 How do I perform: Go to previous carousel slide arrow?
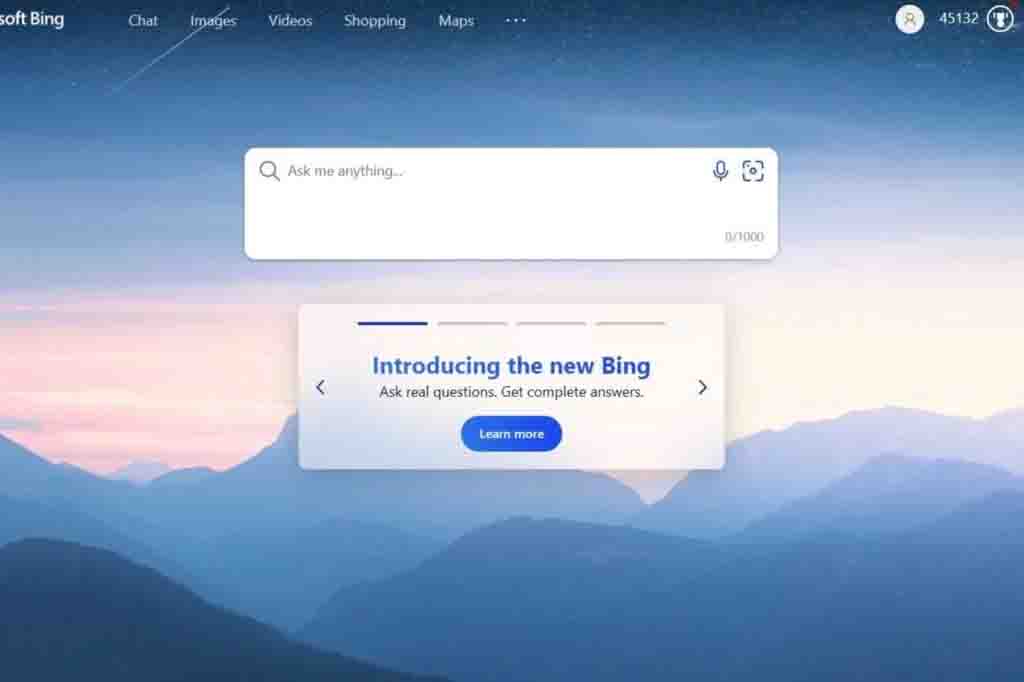(320, 387)
